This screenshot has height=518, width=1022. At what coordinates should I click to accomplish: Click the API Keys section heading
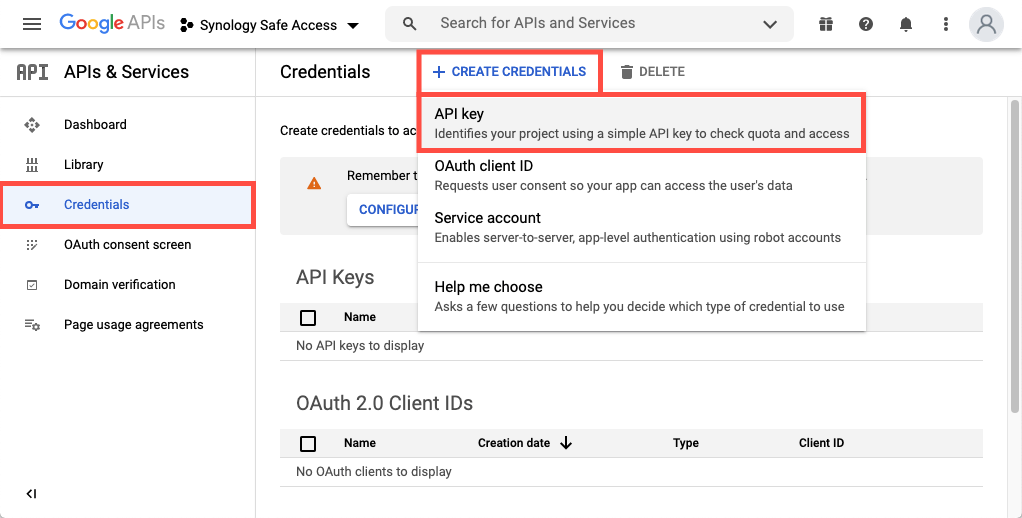pyautogui.click(x=335, y=278)
